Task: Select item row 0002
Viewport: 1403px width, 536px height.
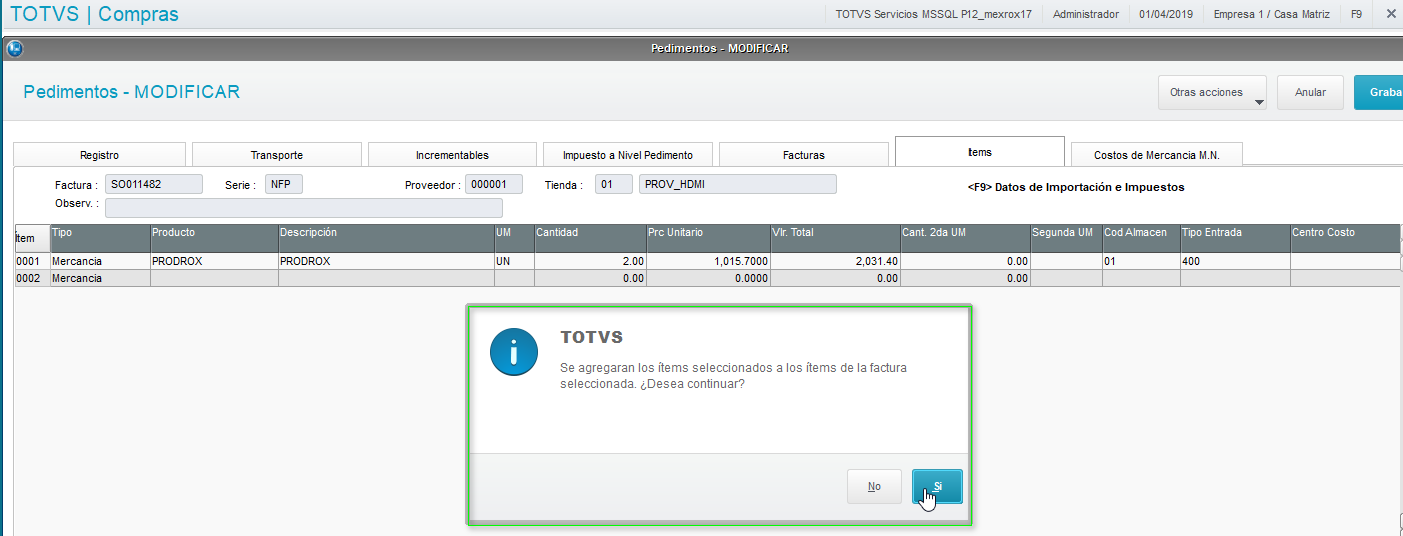Action: tap(707, 278)
